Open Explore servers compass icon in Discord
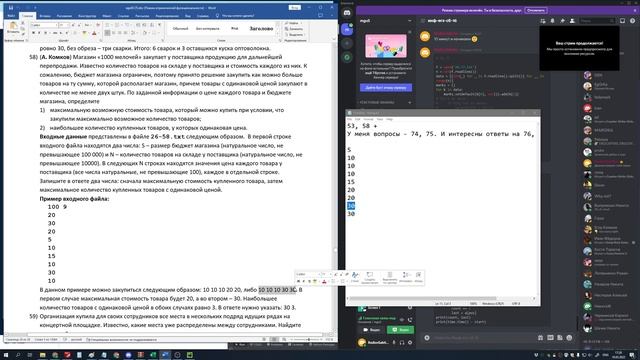 click(x=347, y=57)
